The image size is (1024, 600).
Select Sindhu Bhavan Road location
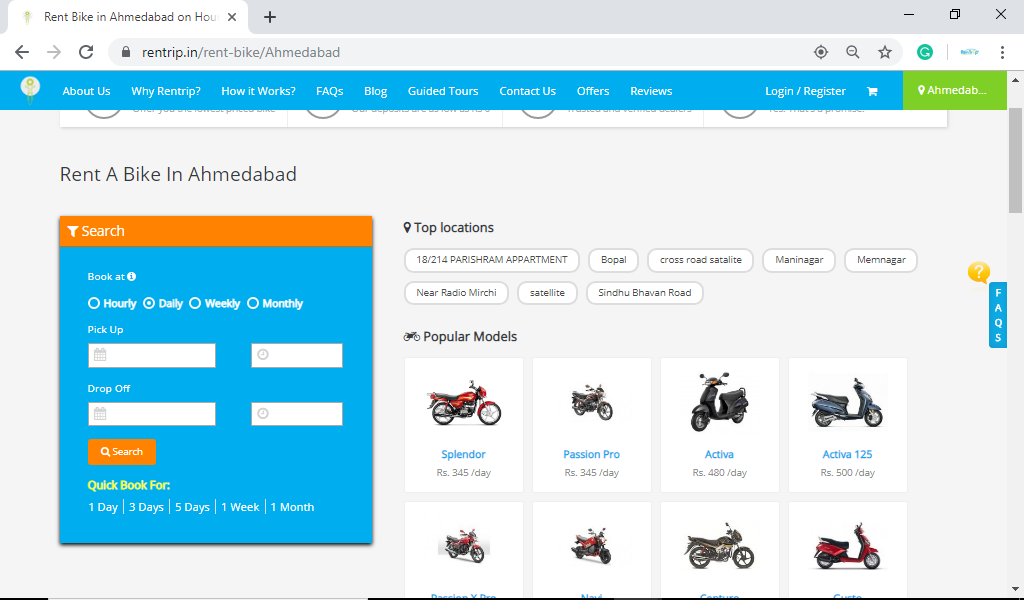645,292
